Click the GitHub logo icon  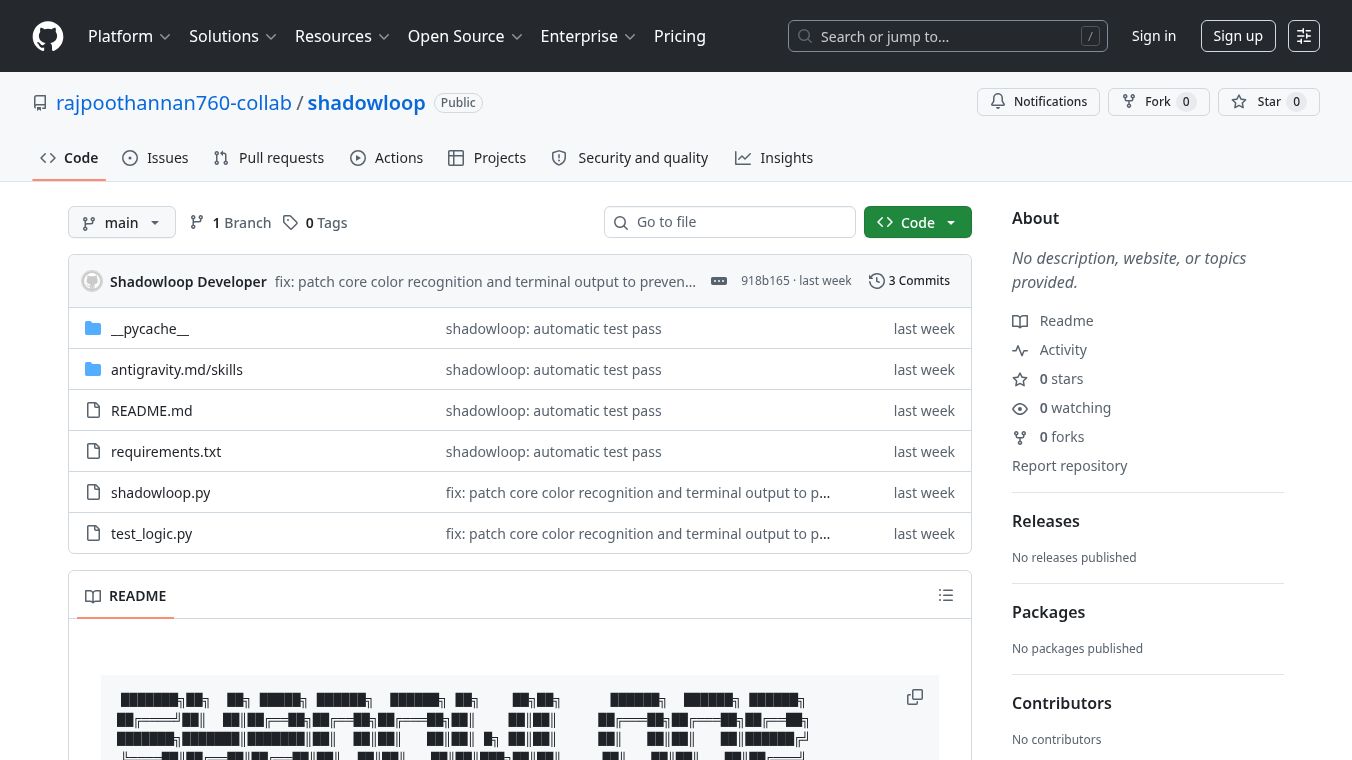tap(48, 36)
